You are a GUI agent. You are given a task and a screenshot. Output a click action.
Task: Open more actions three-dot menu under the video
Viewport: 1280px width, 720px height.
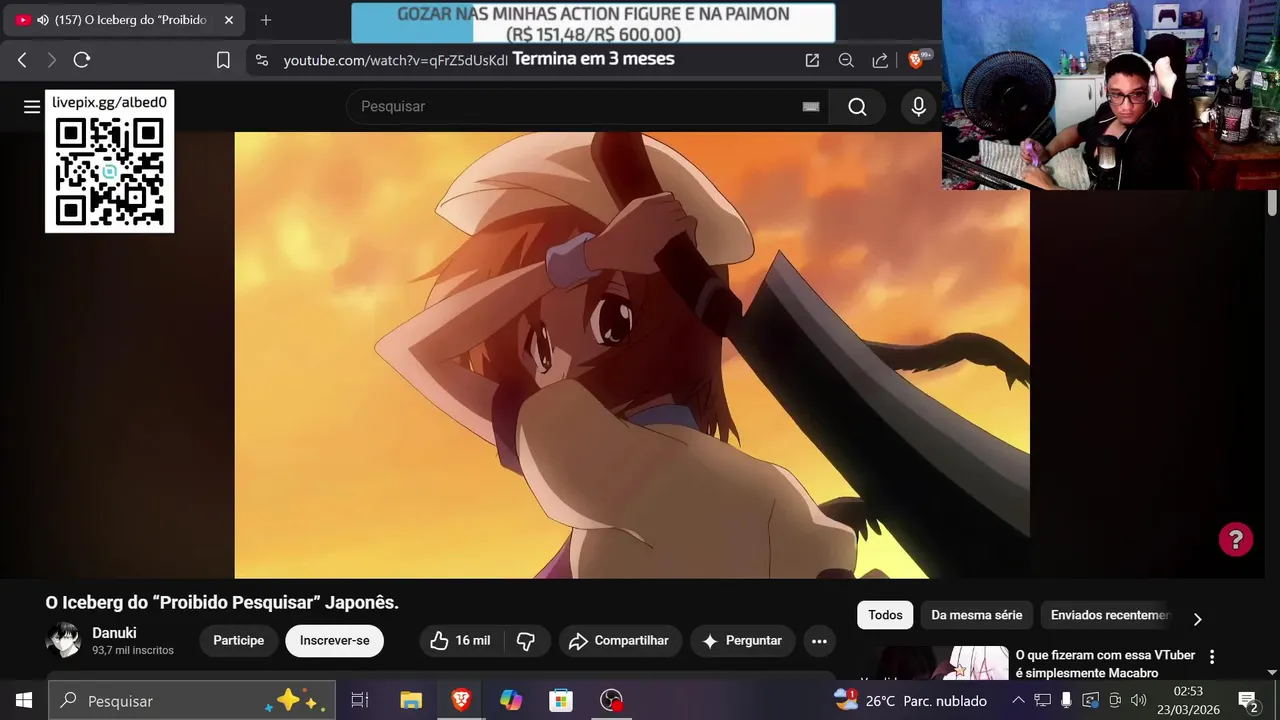819,641
